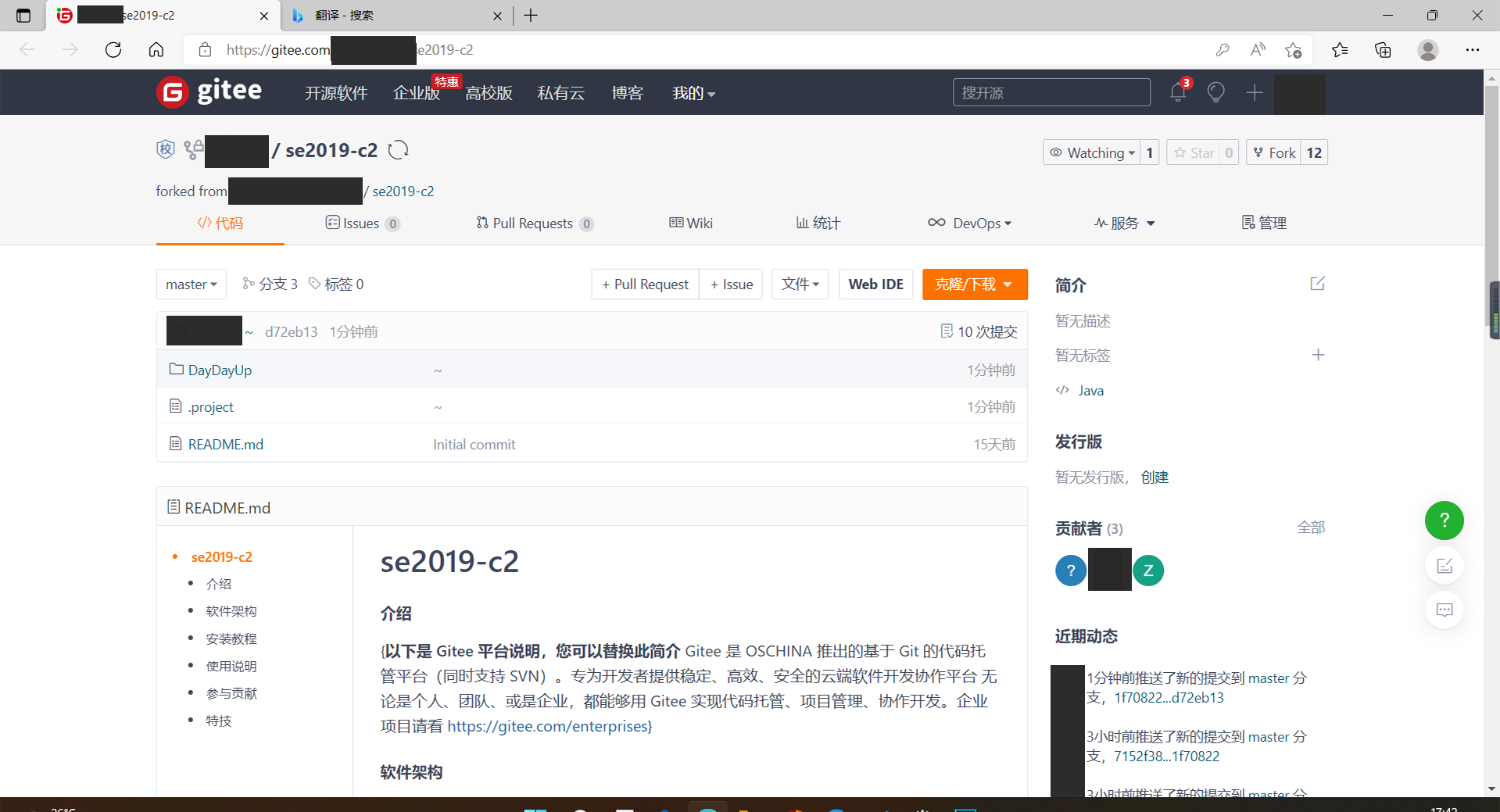Click inside the 搜开源 search field
1500x812 pixels.
tap(1051, 92)
